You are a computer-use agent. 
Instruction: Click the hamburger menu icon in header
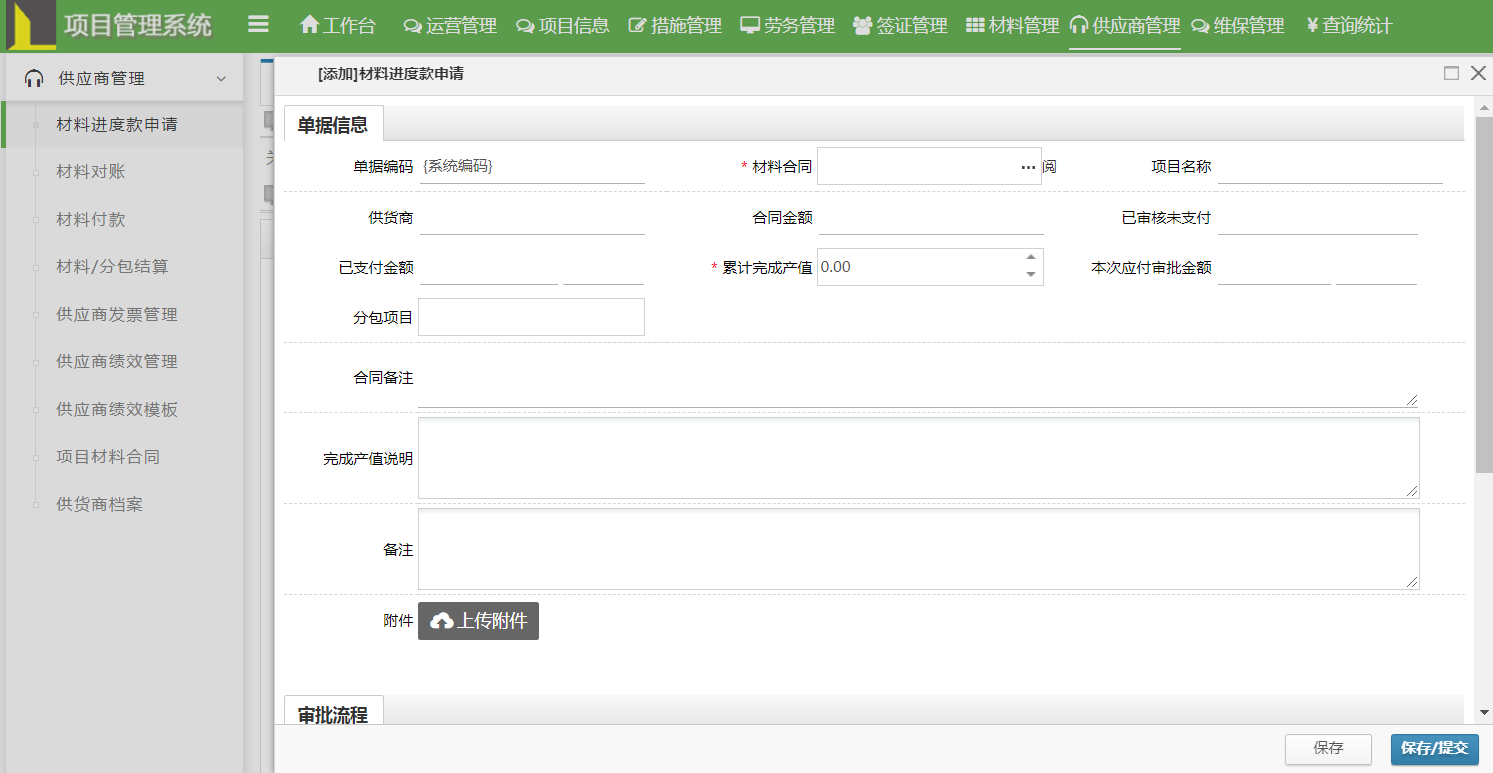tap(258, 25)
